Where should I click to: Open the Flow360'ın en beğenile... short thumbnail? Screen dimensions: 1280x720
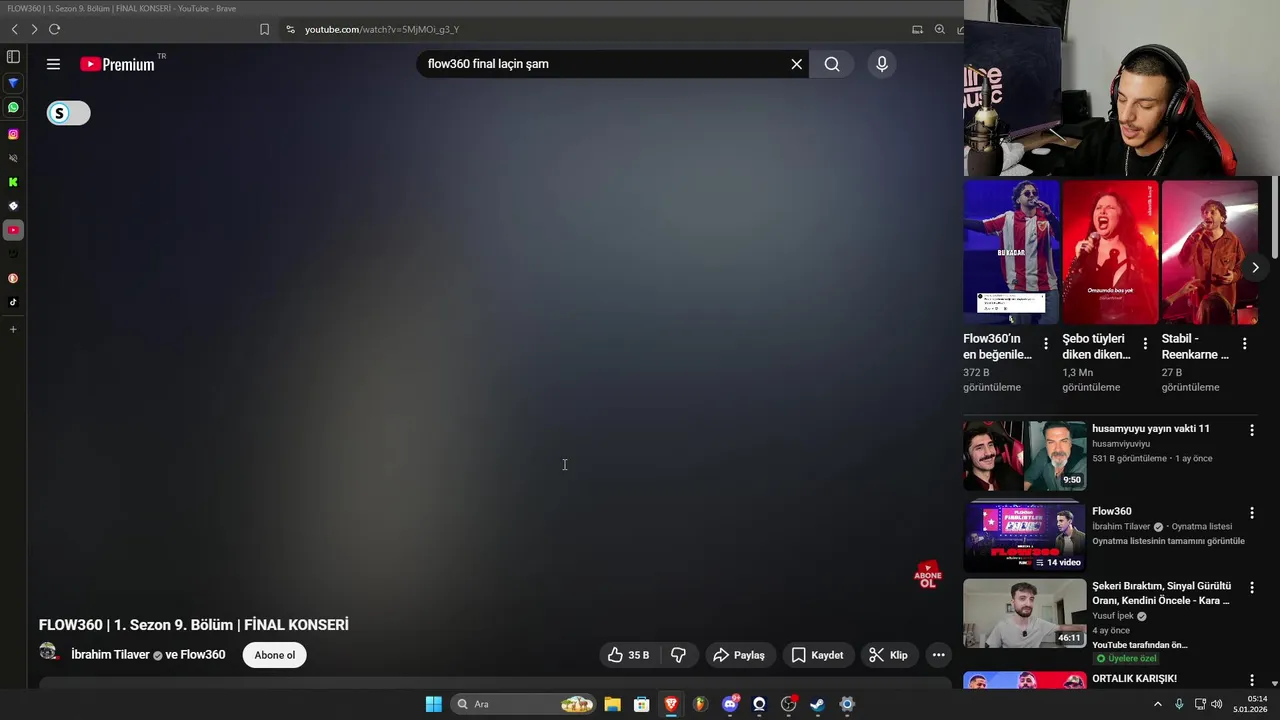click(1010, 252)
